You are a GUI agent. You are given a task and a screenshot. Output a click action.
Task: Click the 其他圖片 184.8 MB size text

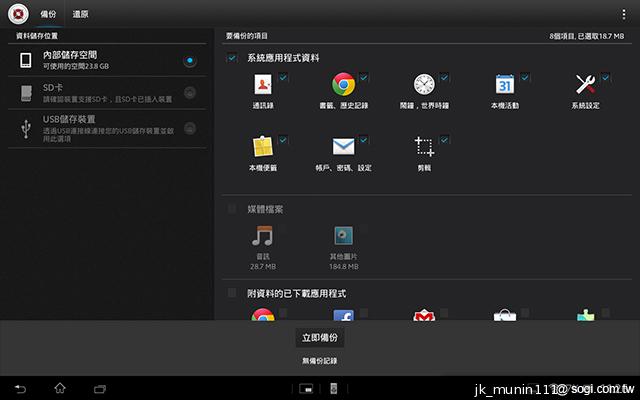[x=344, y=267]
